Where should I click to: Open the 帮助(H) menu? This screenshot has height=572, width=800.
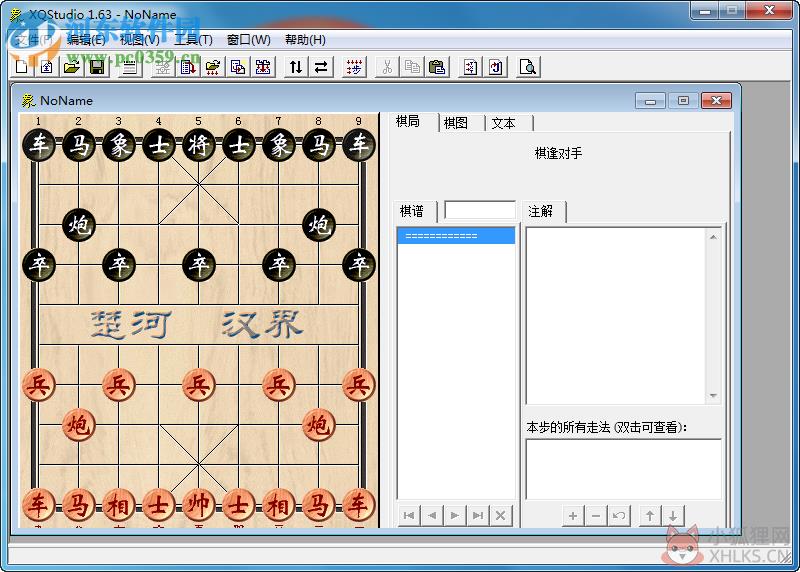click(x=305, y=40)
